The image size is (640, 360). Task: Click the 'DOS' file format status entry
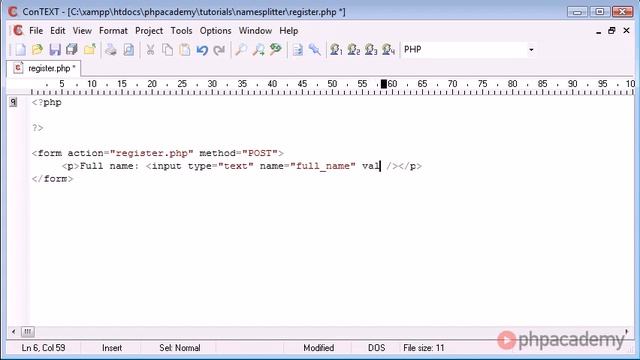(376, 348)
